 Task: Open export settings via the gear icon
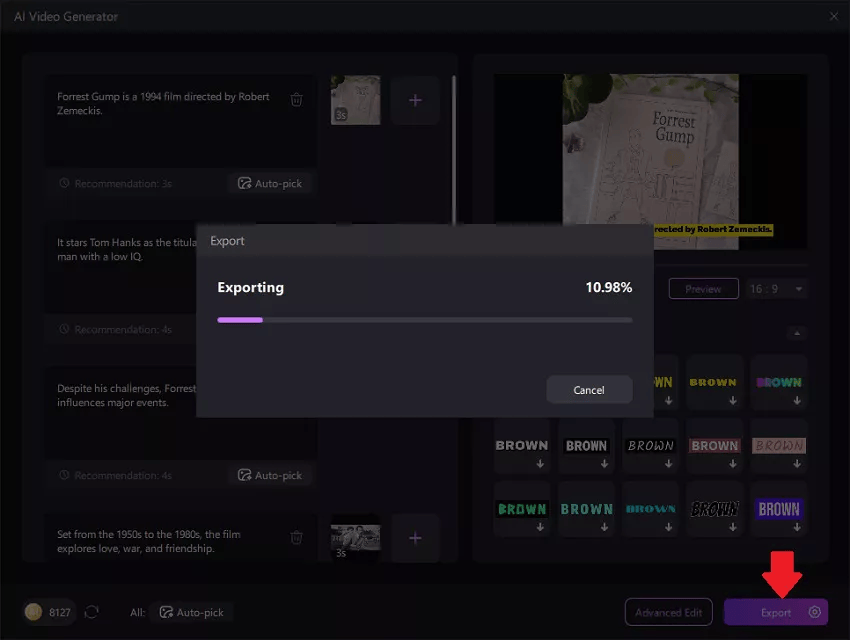(x=815, y=611)
